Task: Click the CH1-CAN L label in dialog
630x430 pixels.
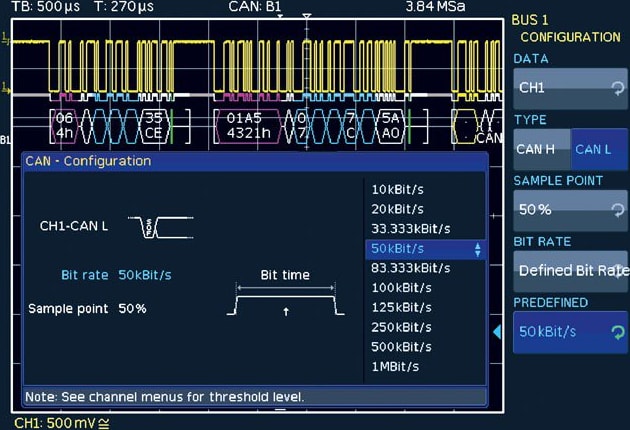Action: tap(74, 226)
